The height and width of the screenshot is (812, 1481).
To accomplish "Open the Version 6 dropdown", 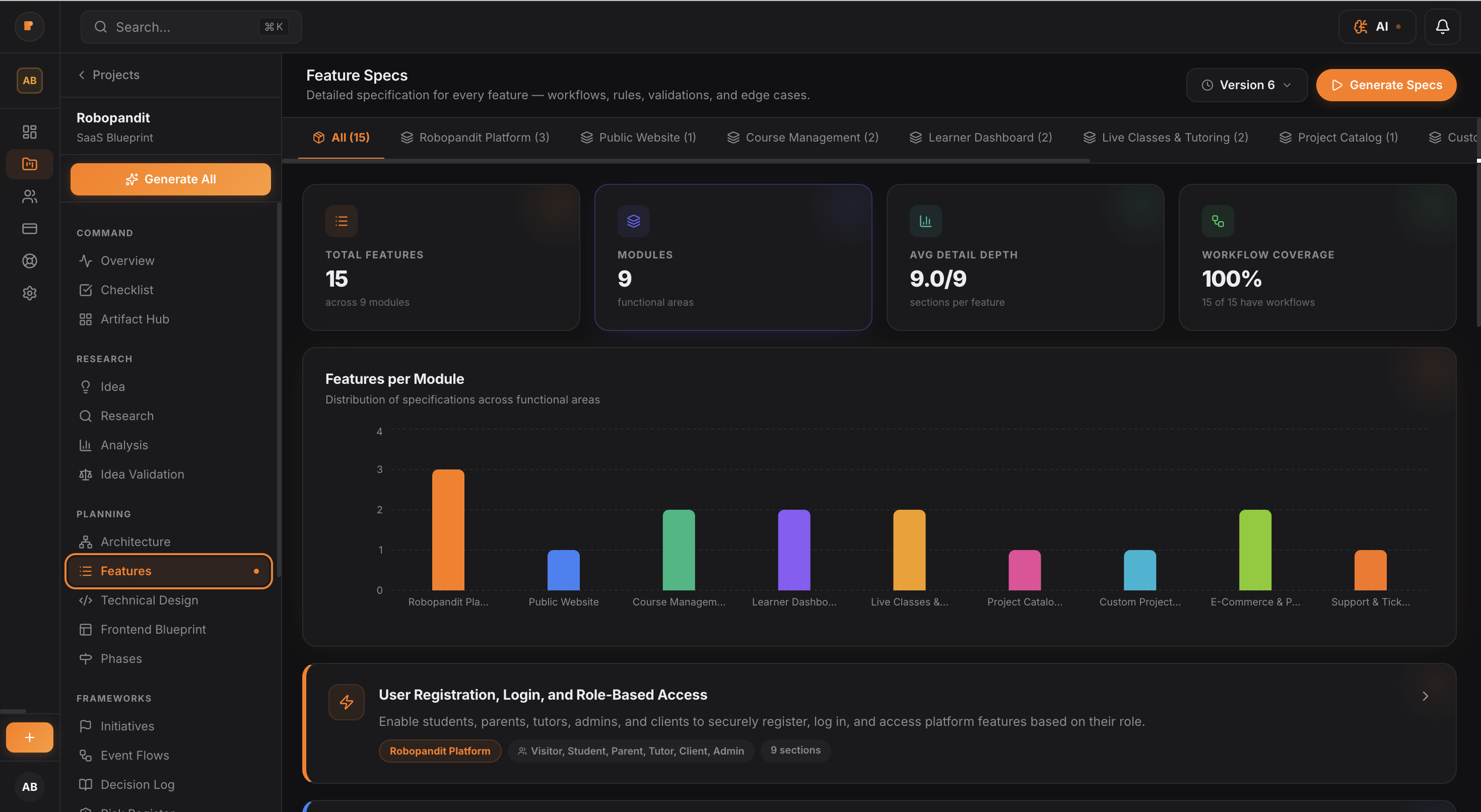I will point(1246,85).
